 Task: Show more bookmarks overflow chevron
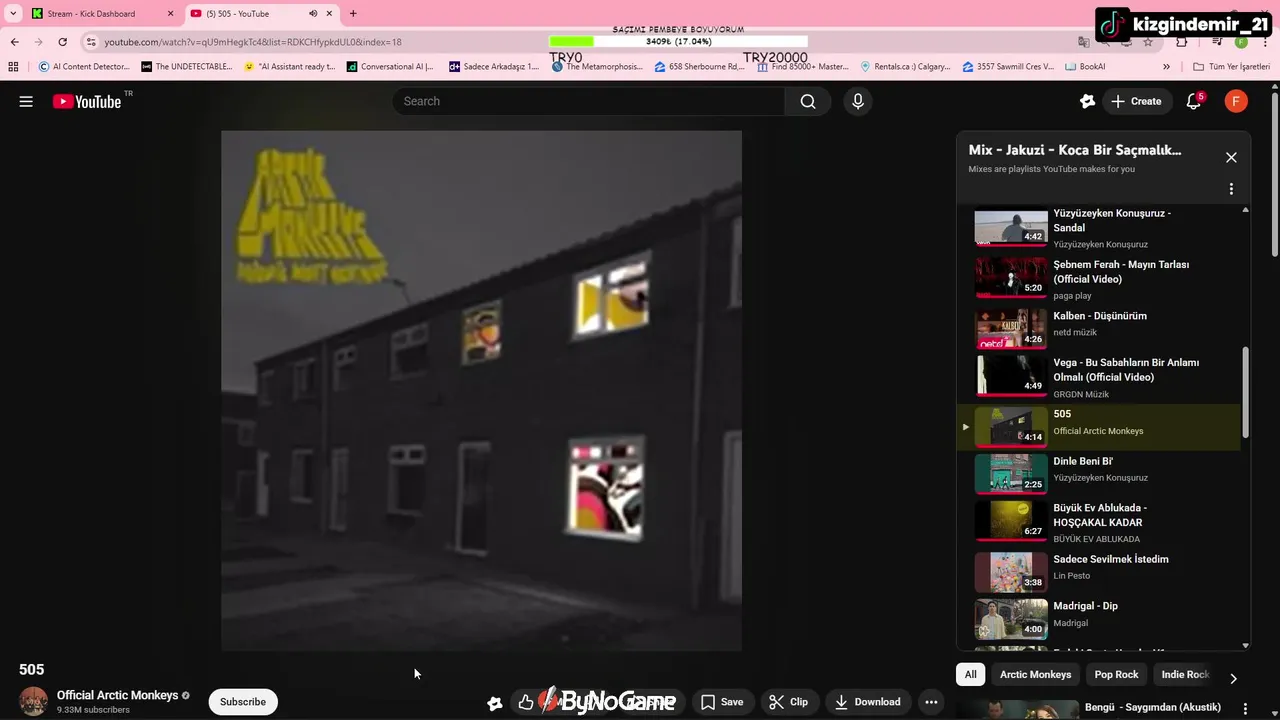click(1166, 67)
